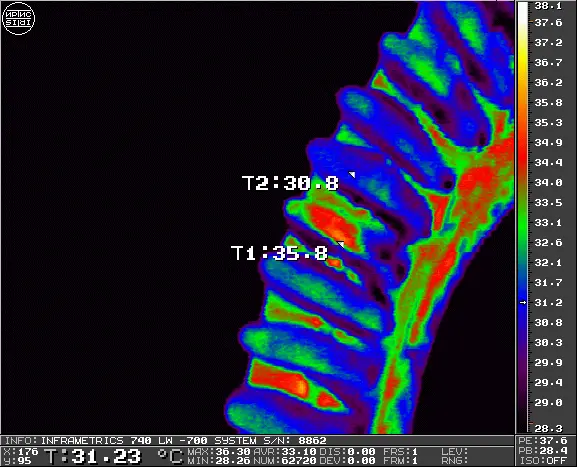Click the IRIS logo in top-left corner
The width and height of the screenshot is (577, 467).
point(18,18)
